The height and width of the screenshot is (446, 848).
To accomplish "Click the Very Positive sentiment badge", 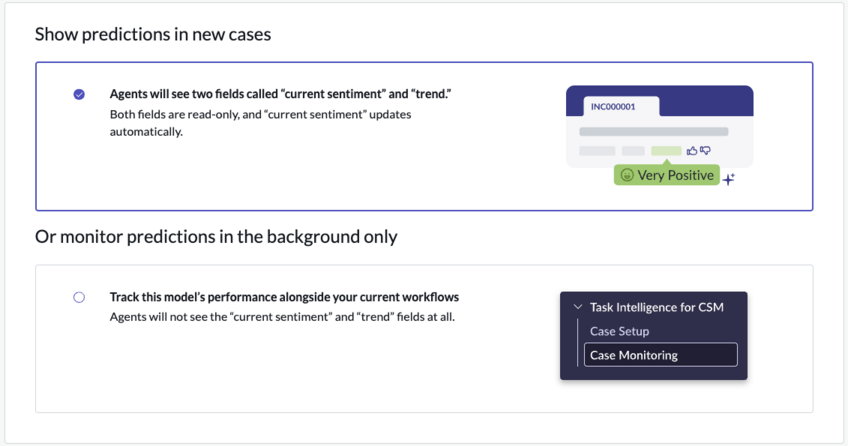I will pyautogui.click(x=666, y=175).
